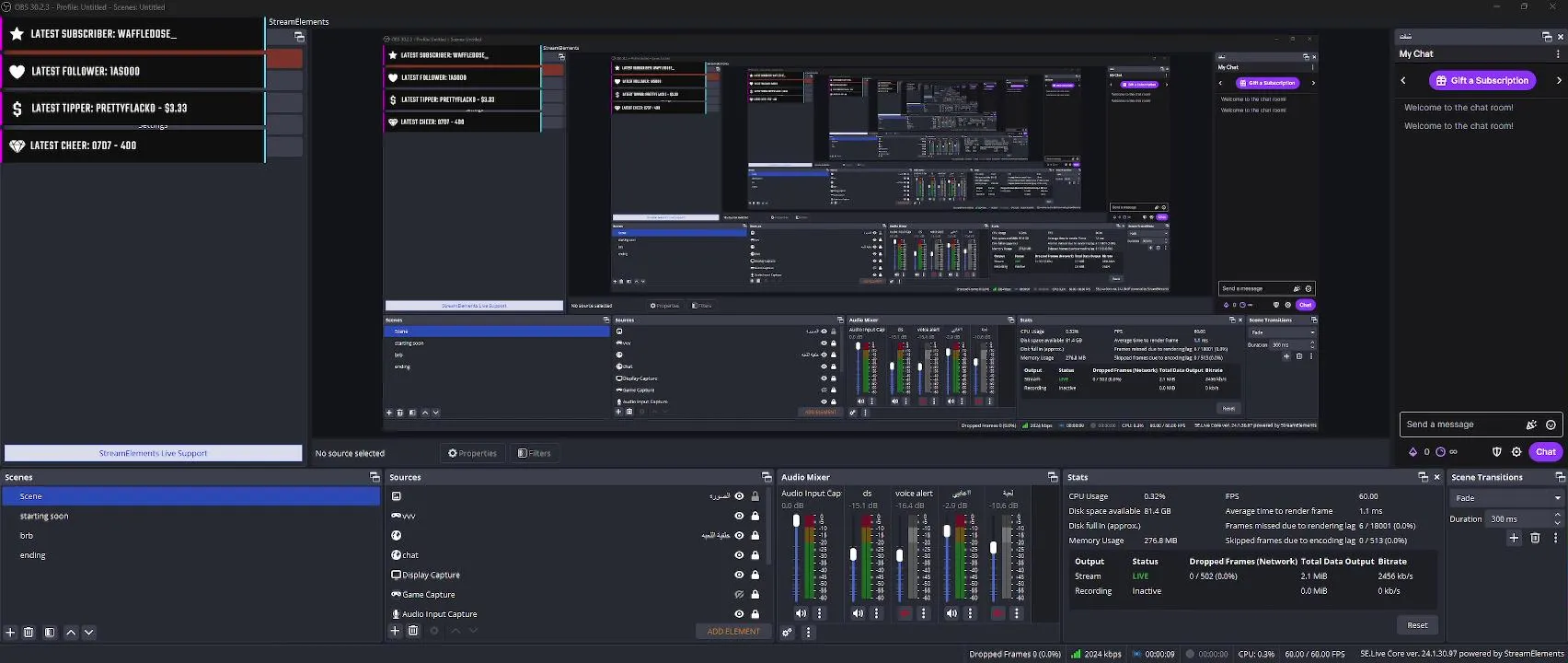Screen dimensions: 1568x663
Task: Add a scene transition with the plus icon
Action: pos(1514,538)
